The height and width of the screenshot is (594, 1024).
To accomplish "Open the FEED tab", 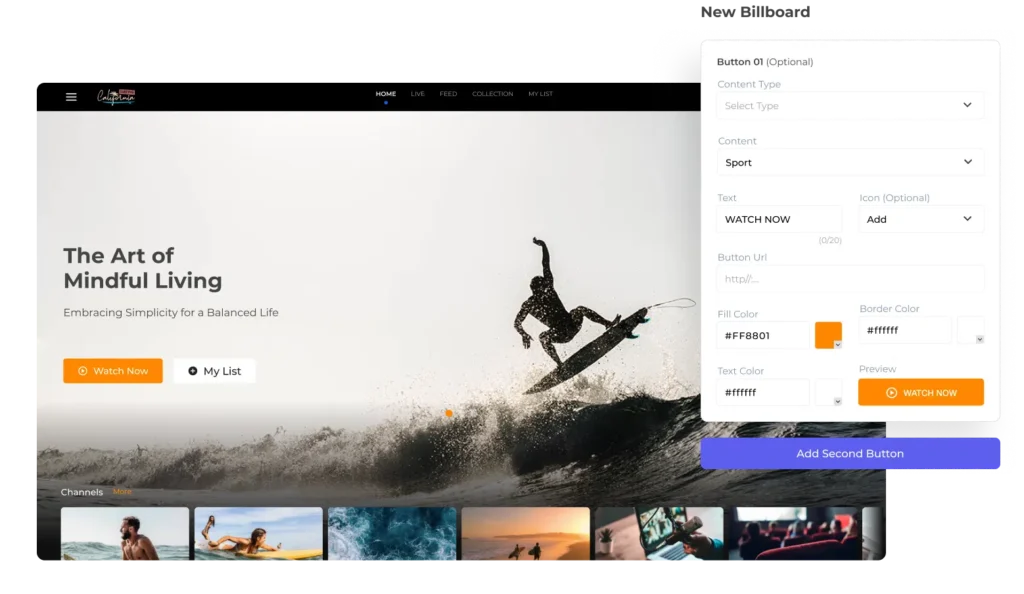I will pos(448,94).
